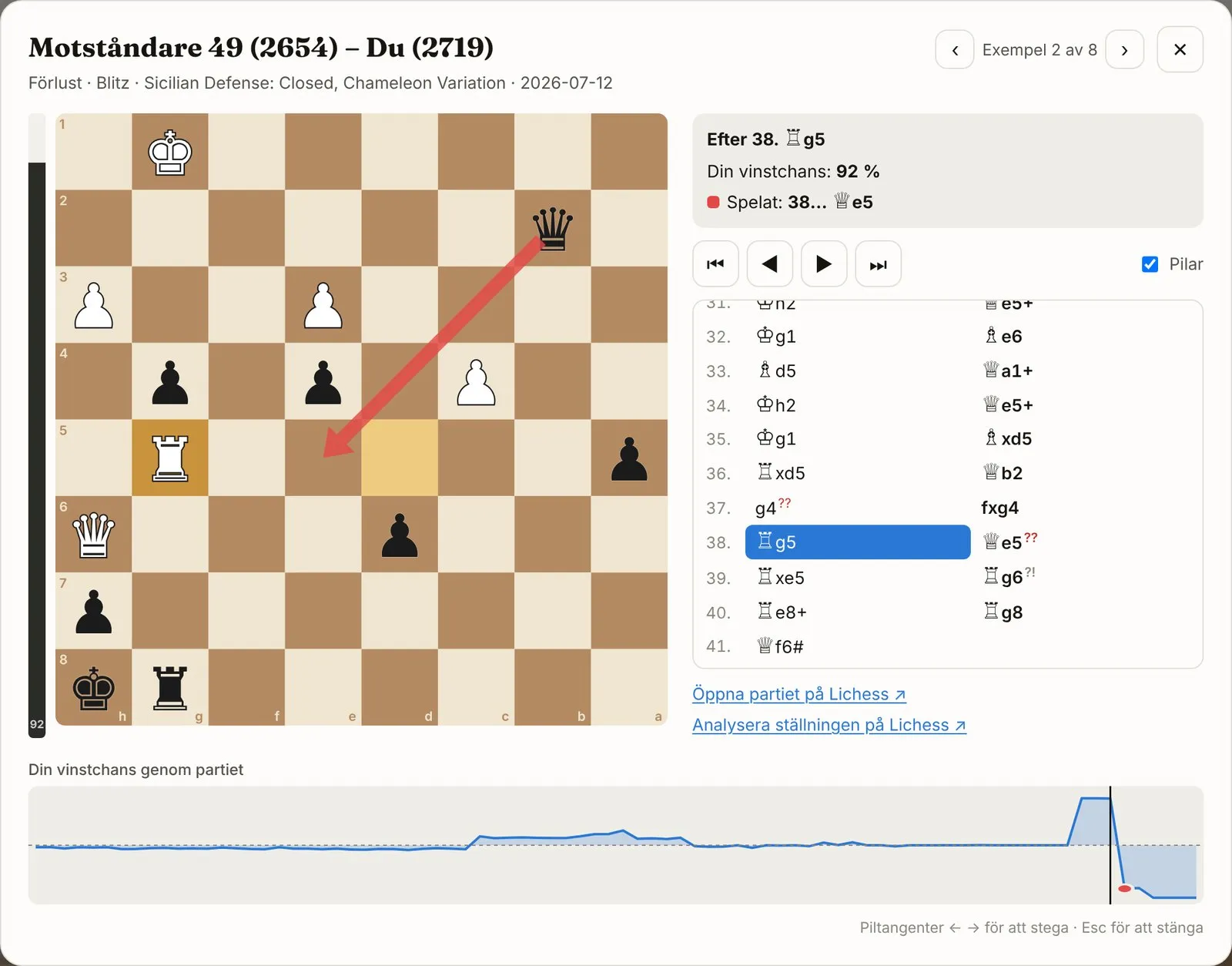The height and width of the screenshot is (966, 1232).
Task: Step back one move
Action: [x=769, y=263]
